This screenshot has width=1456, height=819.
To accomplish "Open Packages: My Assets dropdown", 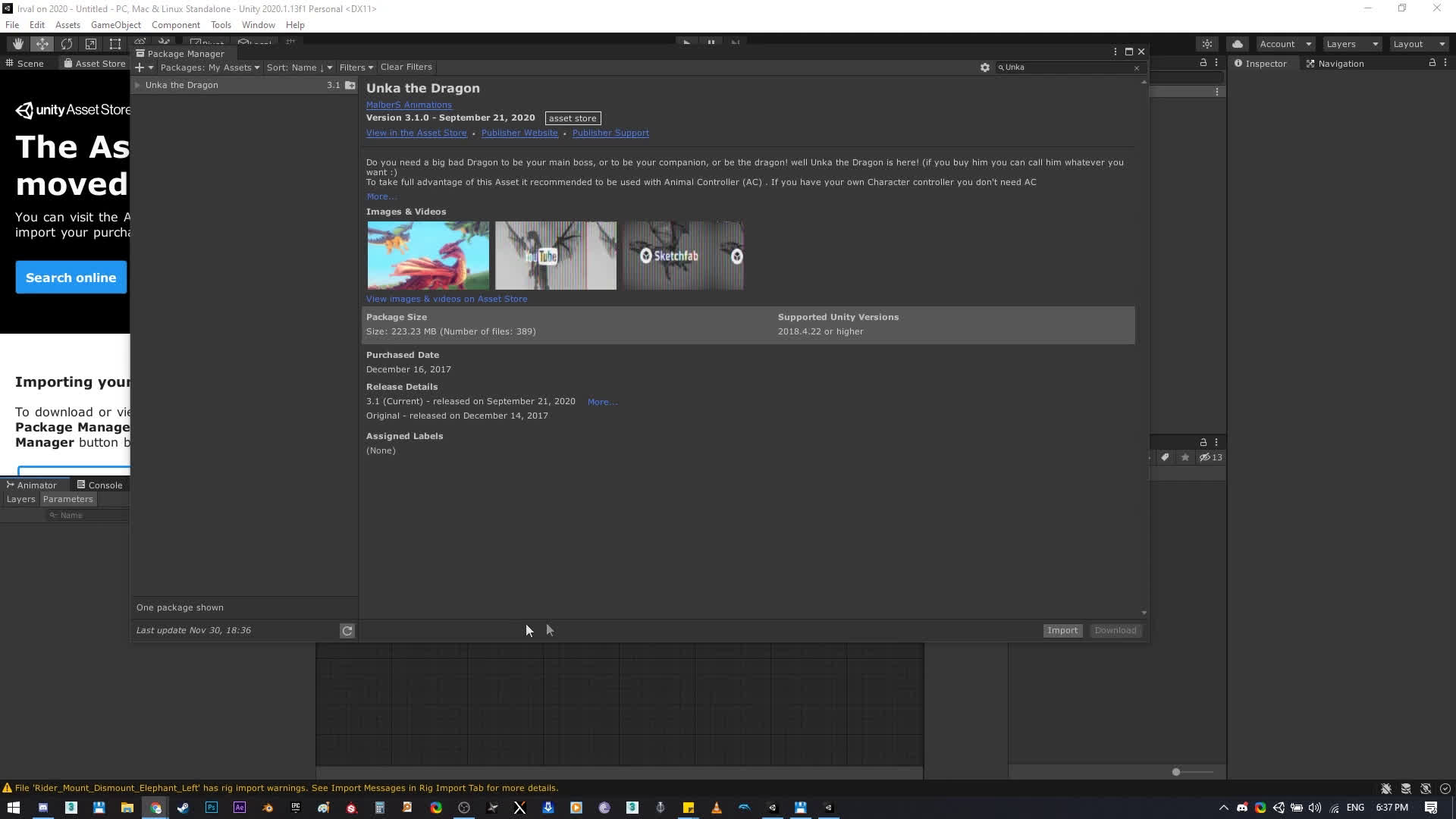I will [x=209, y=67].
